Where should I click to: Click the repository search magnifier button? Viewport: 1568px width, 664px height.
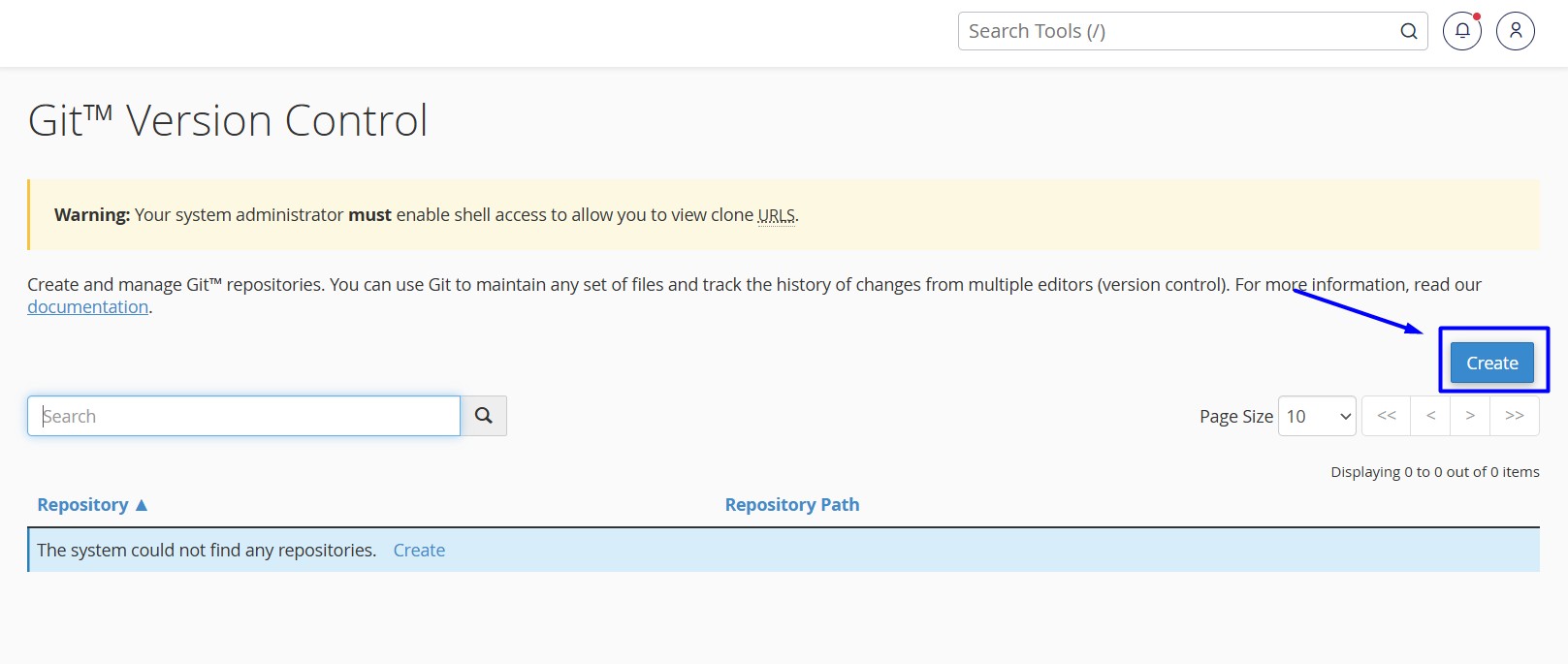click(x=484, y=416)
